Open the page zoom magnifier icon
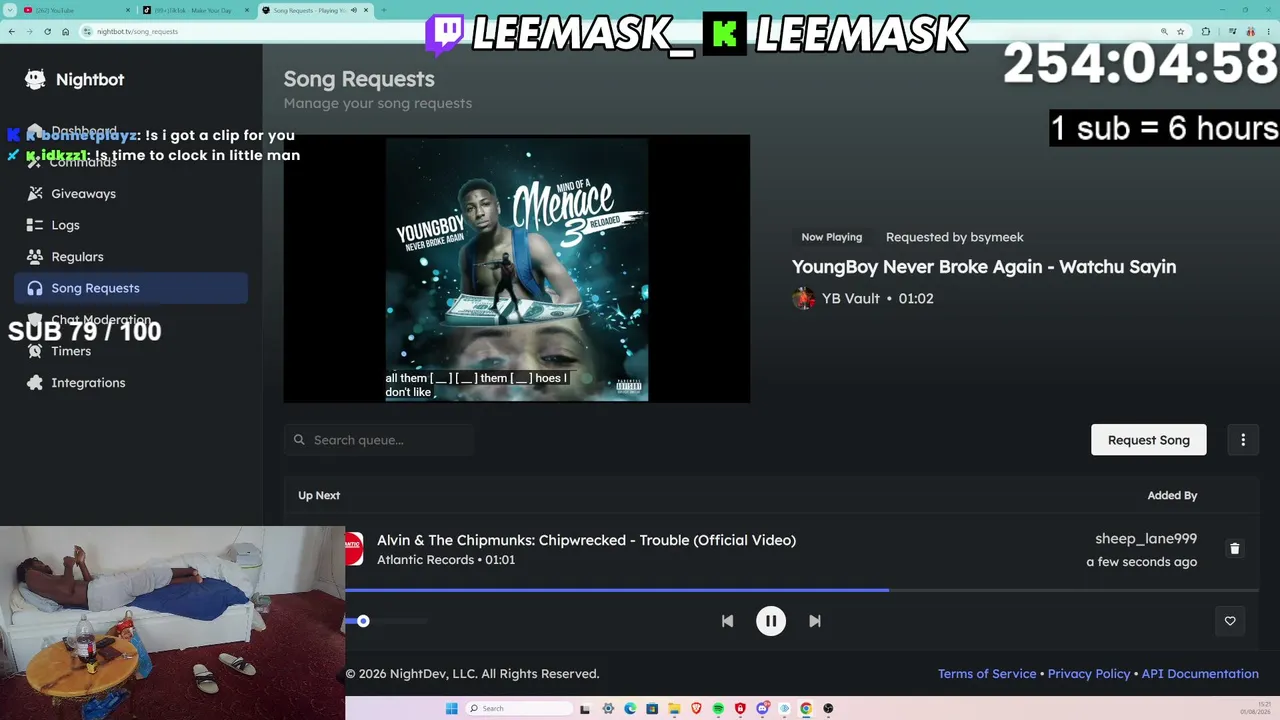This screenshot has width=1280, height=720. (x=1165, y=31)
